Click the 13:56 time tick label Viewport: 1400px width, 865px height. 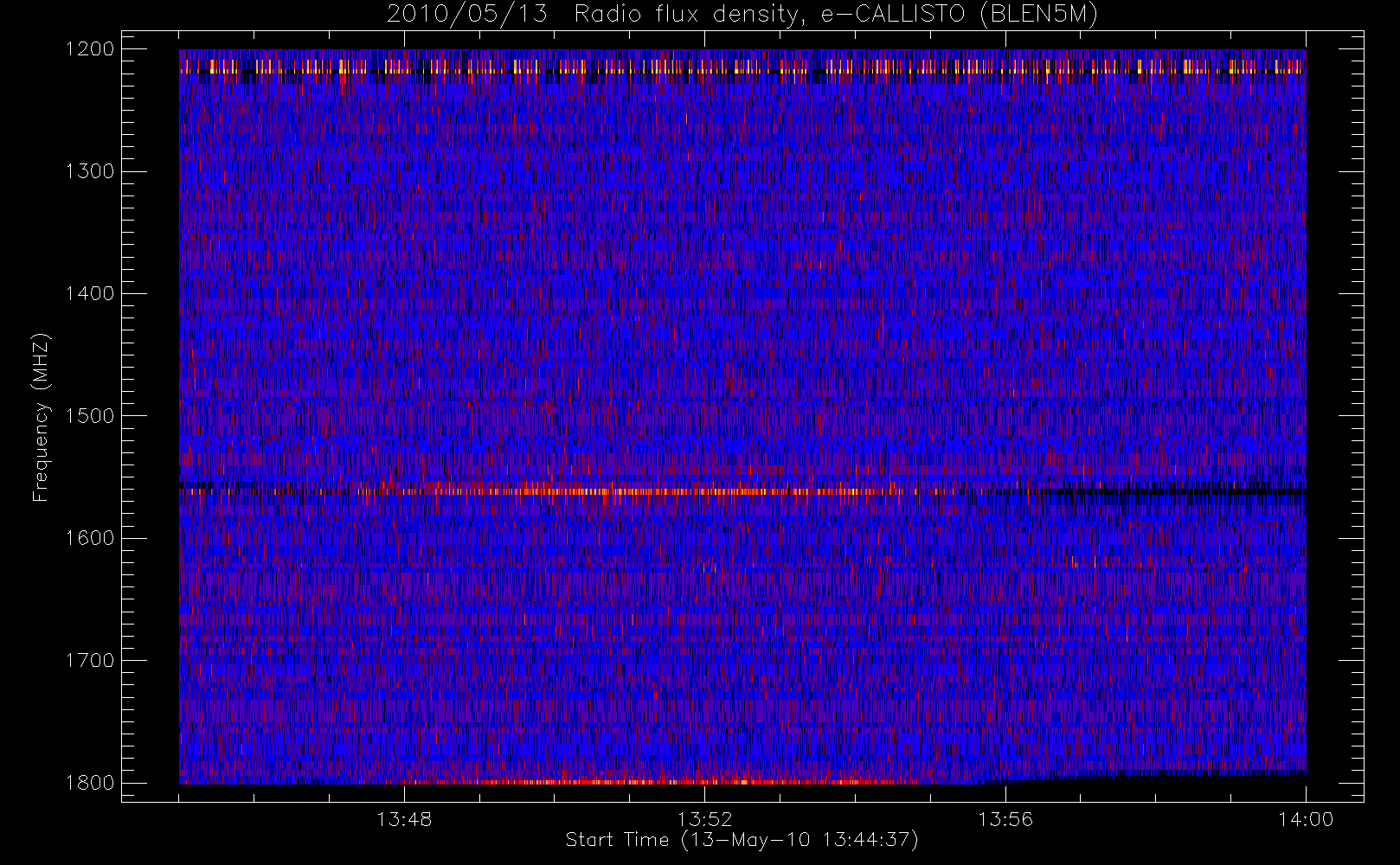click(x=1005, y=819)
